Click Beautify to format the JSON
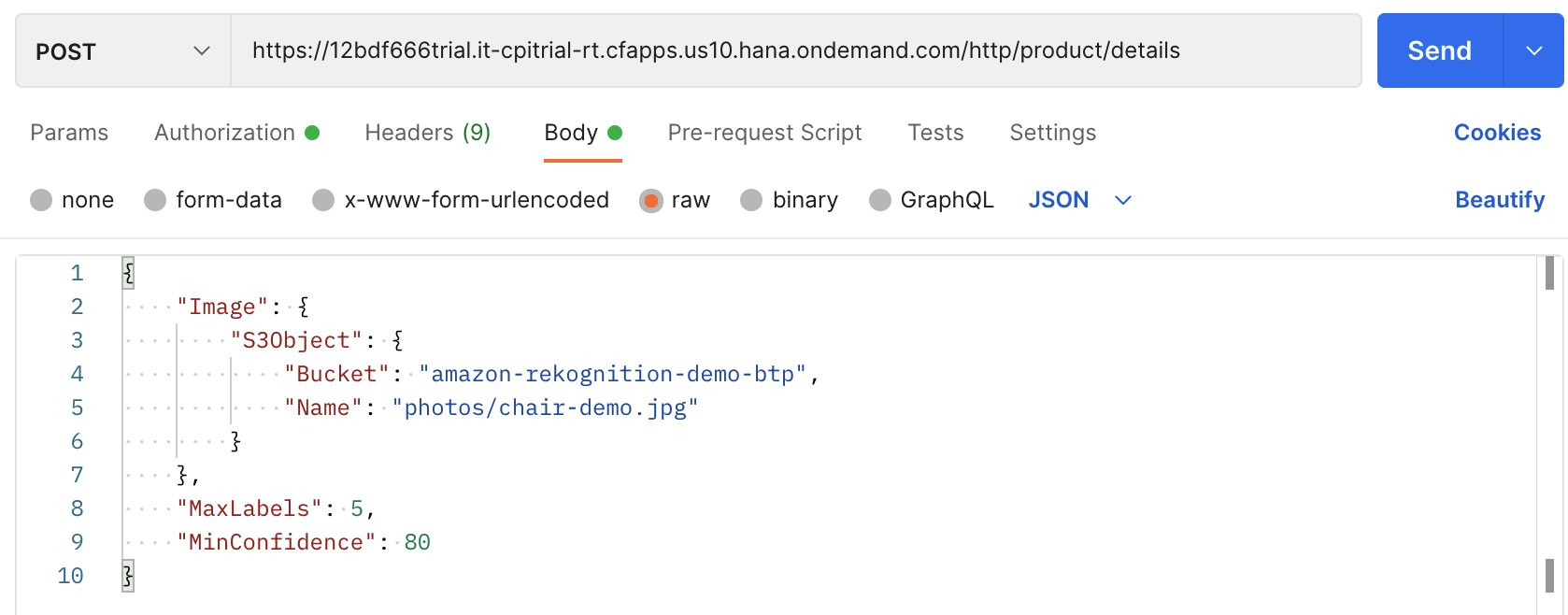 pyautogui.click(x=1499, y=200)
